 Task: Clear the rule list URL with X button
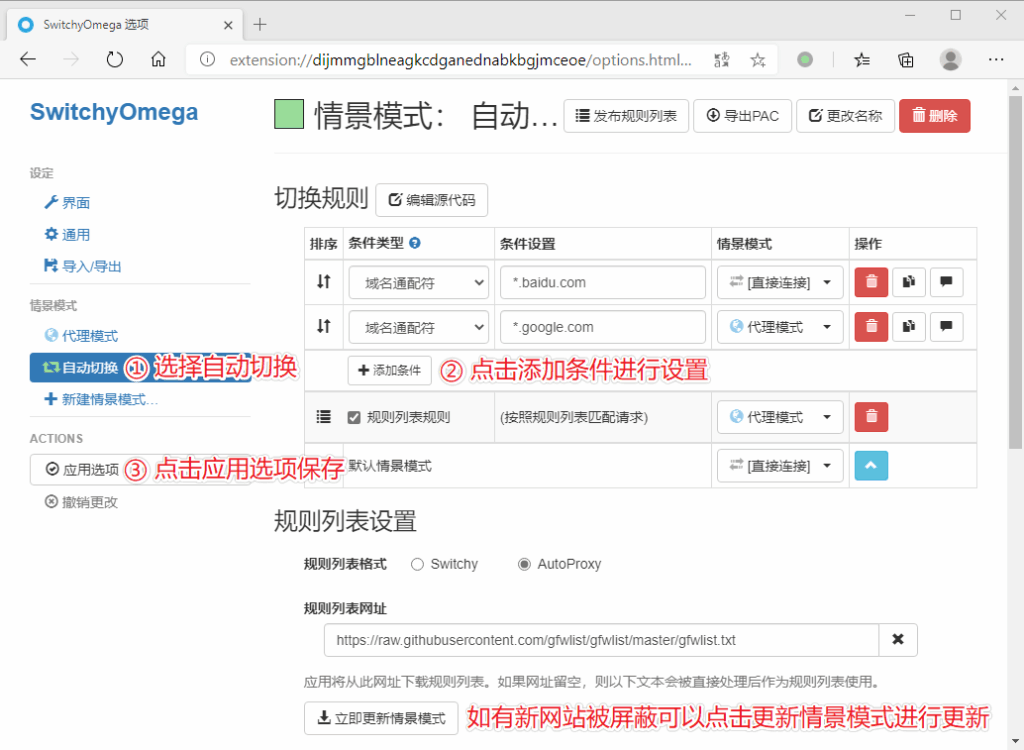(x=897, y=640)
